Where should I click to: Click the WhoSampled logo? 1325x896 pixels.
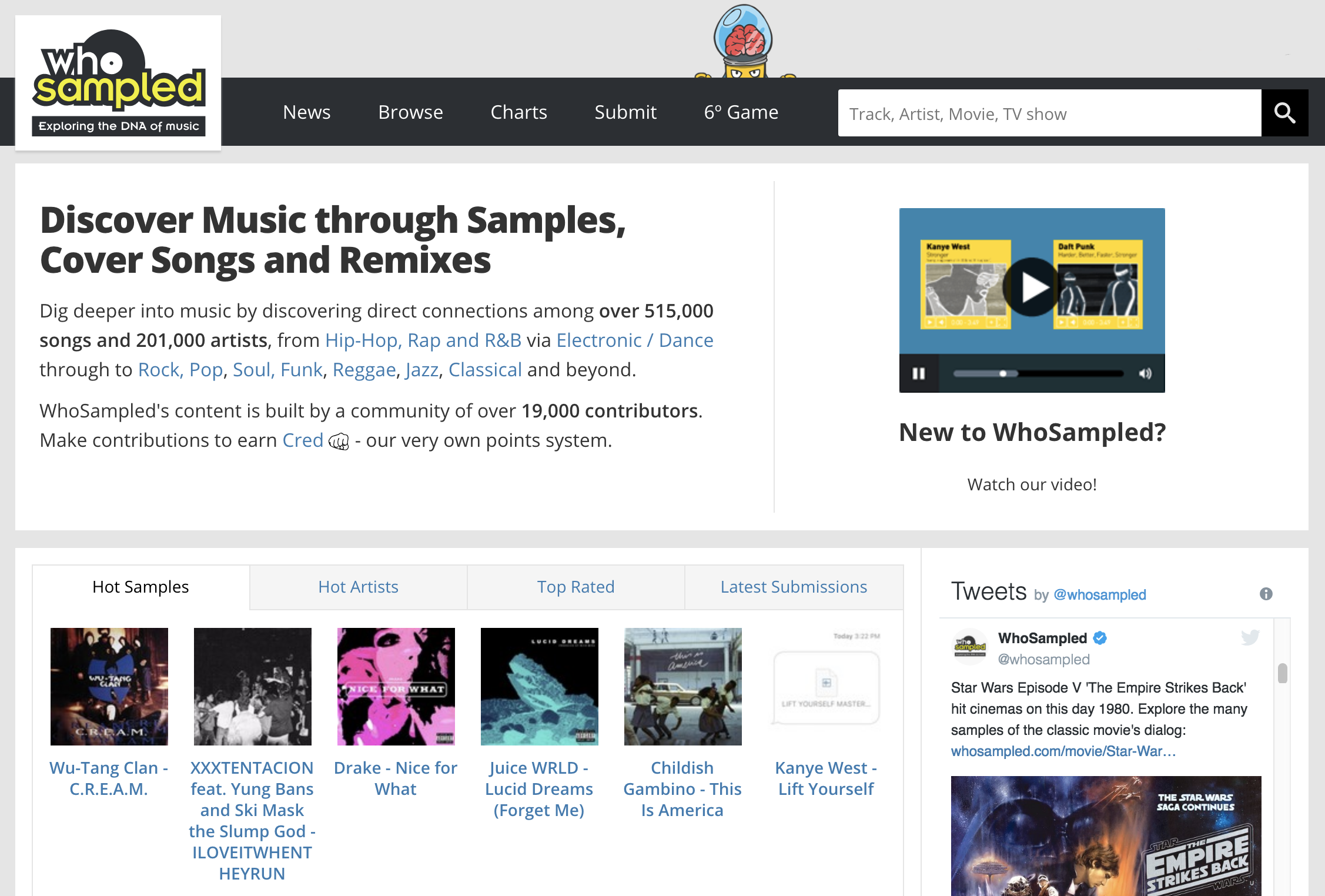(118, 83)
